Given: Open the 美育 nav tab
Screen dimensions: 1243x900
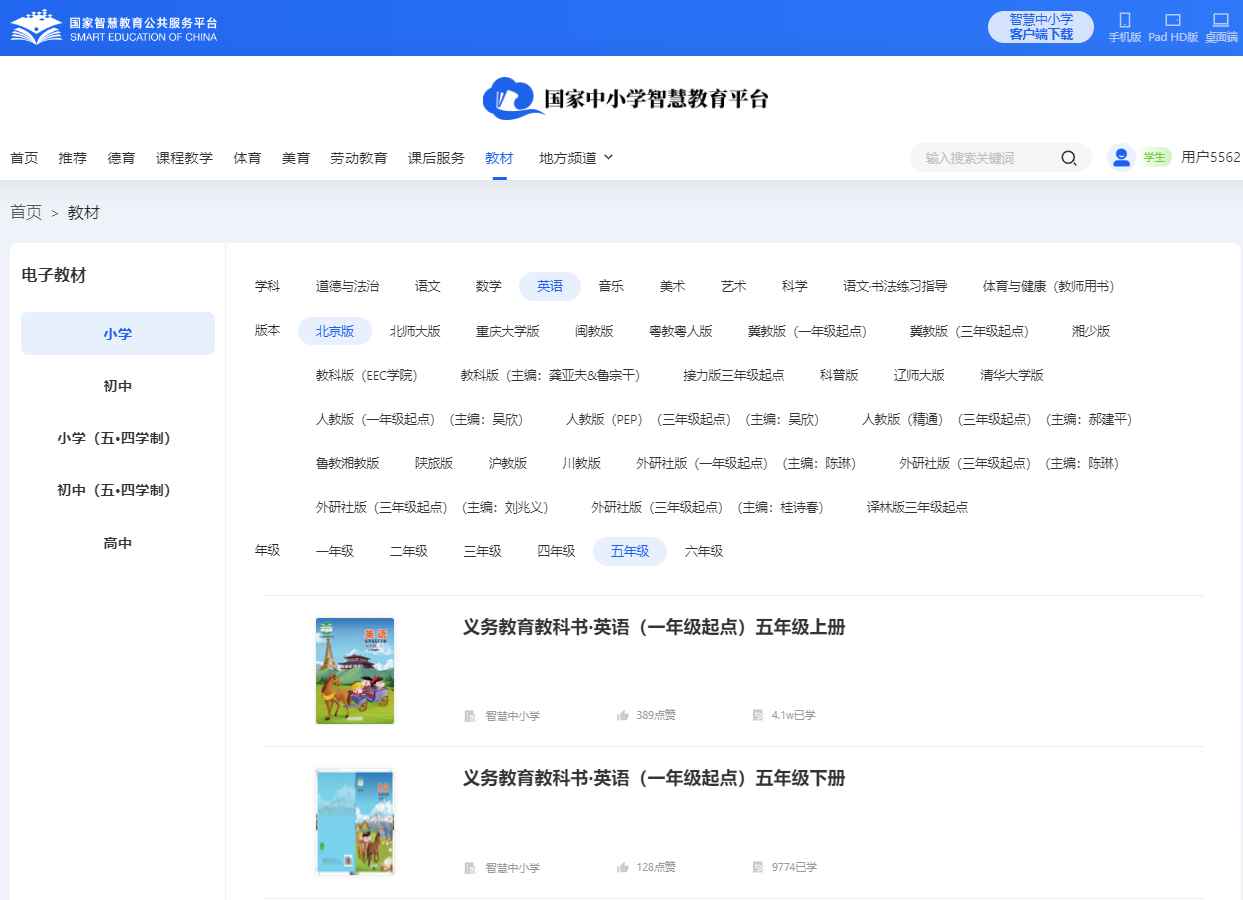Looking at the screenshot, I should [296, 158].
